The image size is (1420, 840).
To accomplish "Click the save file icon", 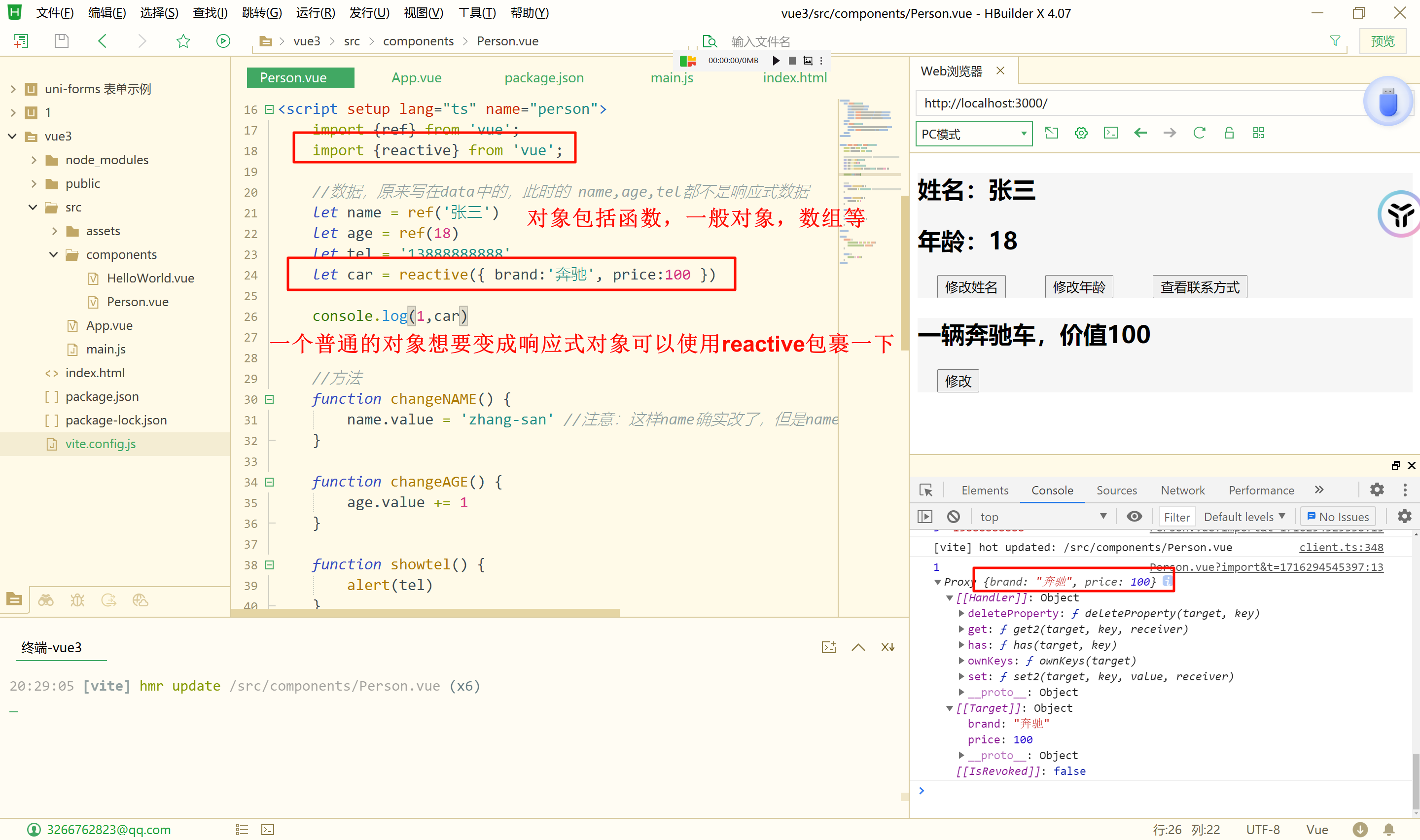I will click(62, 41).
